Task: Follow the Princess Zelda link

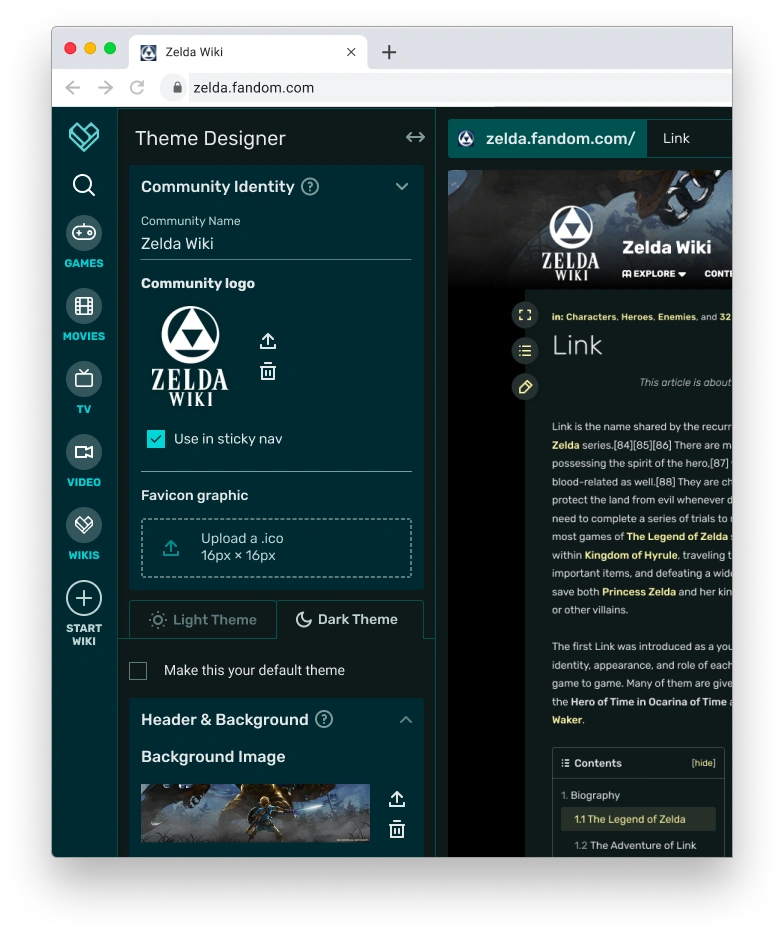Action: click(639, 591)
